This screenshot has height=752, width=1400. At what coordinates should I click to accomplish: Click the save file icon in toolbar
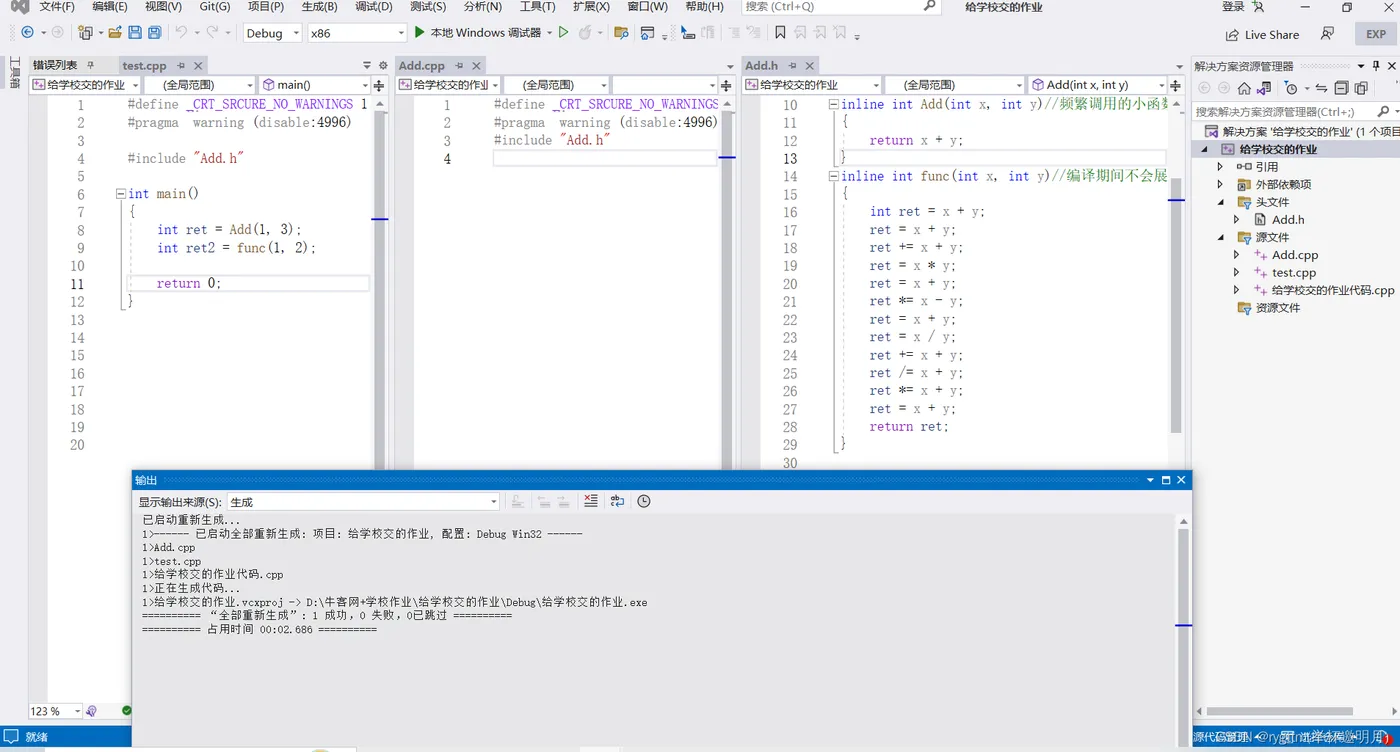tap(135, 33)
